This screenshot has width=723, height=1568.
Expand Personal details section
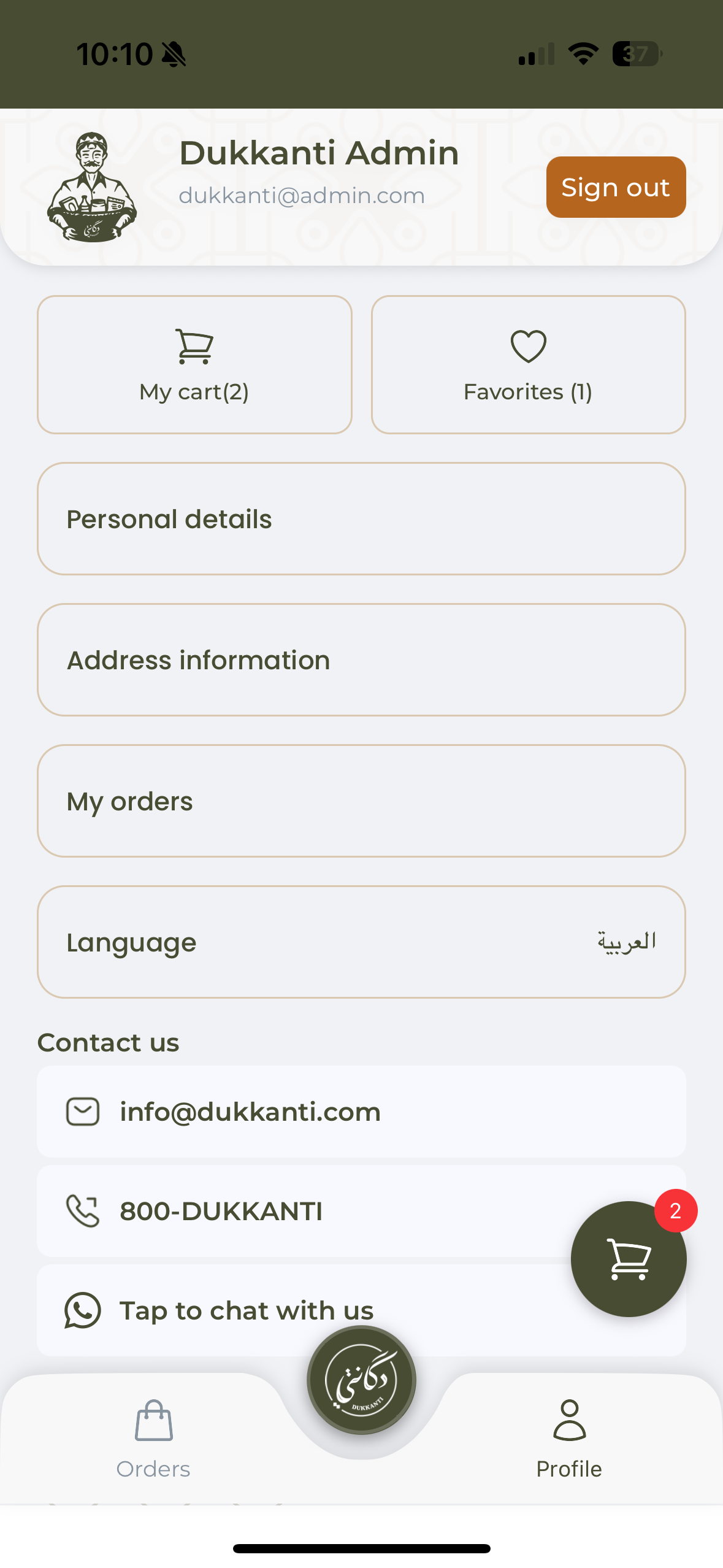(361, 519)
